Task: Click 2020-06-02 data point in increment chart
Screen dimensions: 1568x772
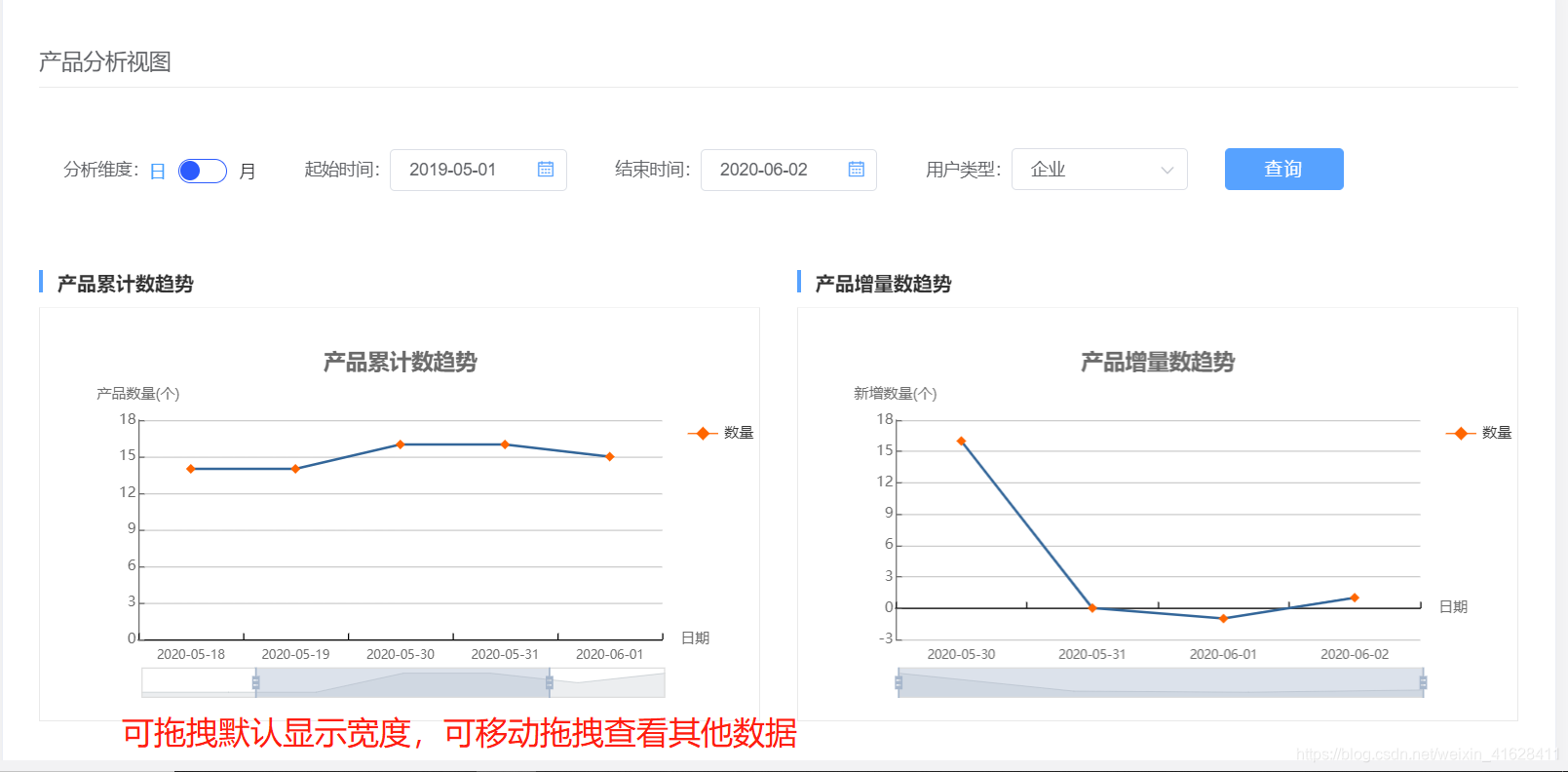Action: point(1355,598)
